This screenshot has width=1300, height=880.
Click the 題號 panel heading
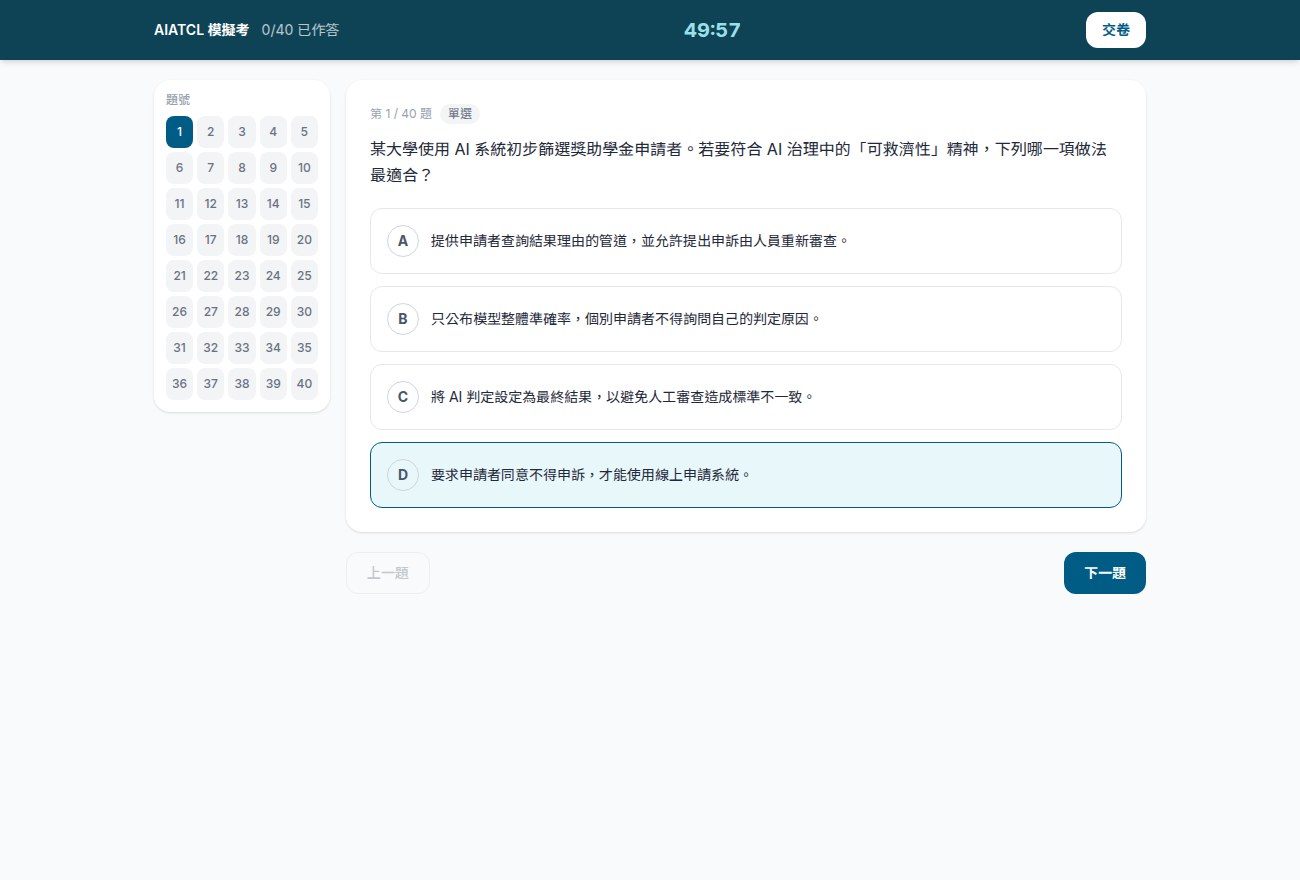(x=178, y=100)
